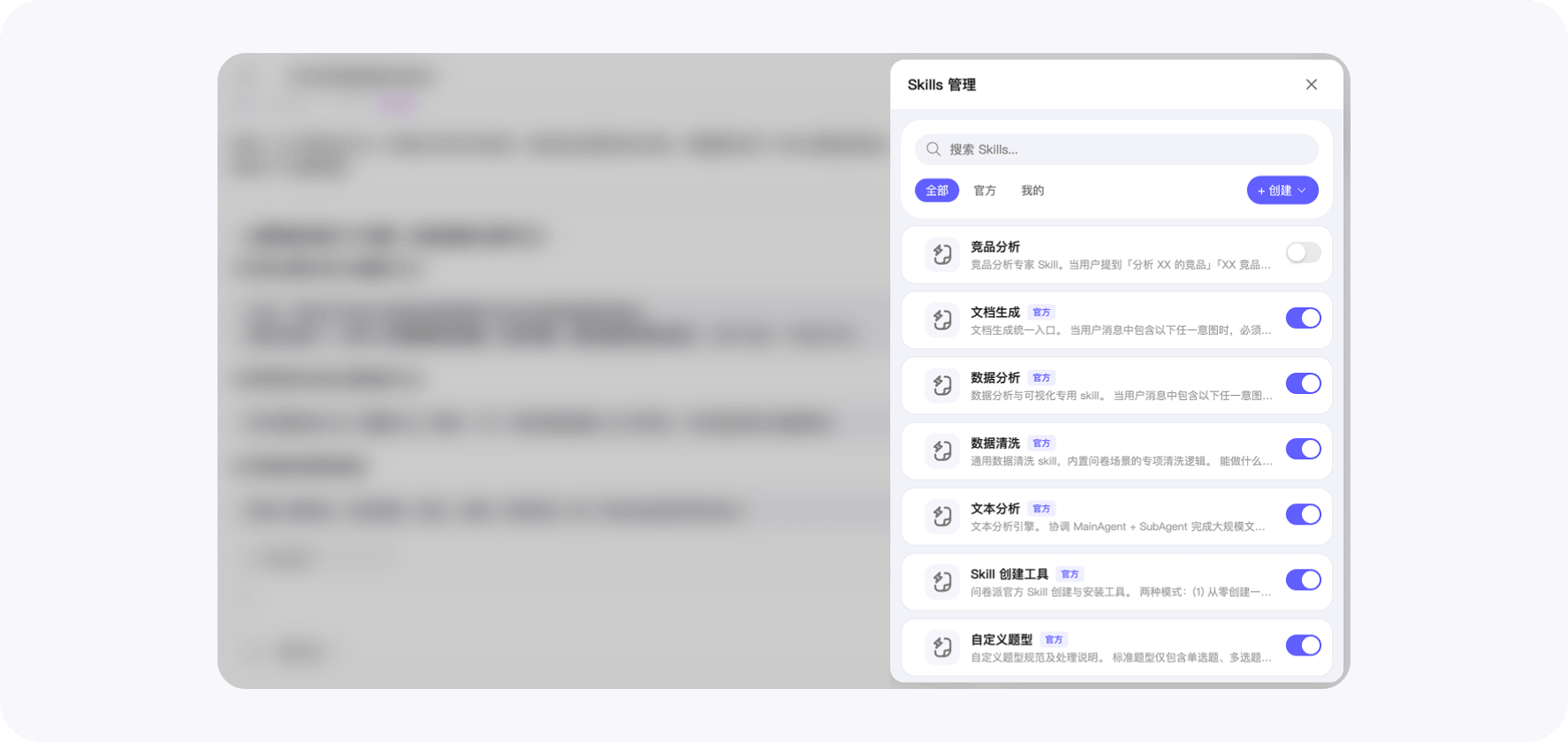The width and height of the screenshot is (1568, 742).
Task: Click the 数据分析与可视化专用 description text
Action: pos(1122,396)
